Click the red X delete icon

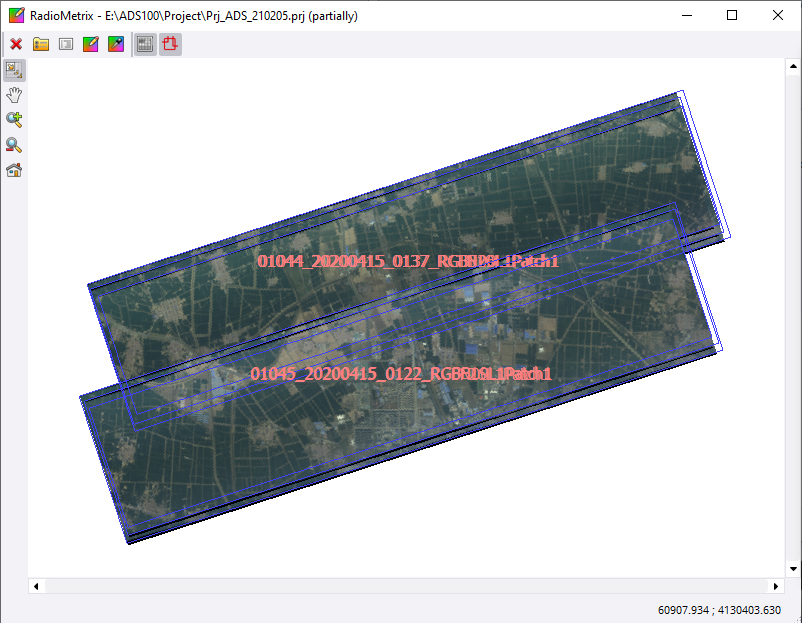click(16, 44)
